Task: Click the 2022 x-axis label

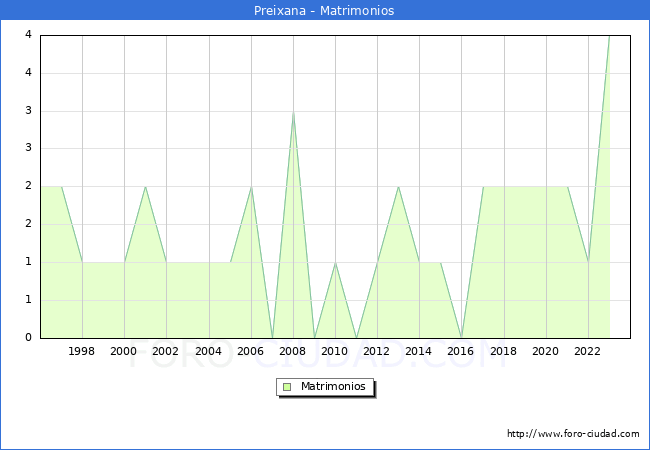Action: (x=587, y=351)
